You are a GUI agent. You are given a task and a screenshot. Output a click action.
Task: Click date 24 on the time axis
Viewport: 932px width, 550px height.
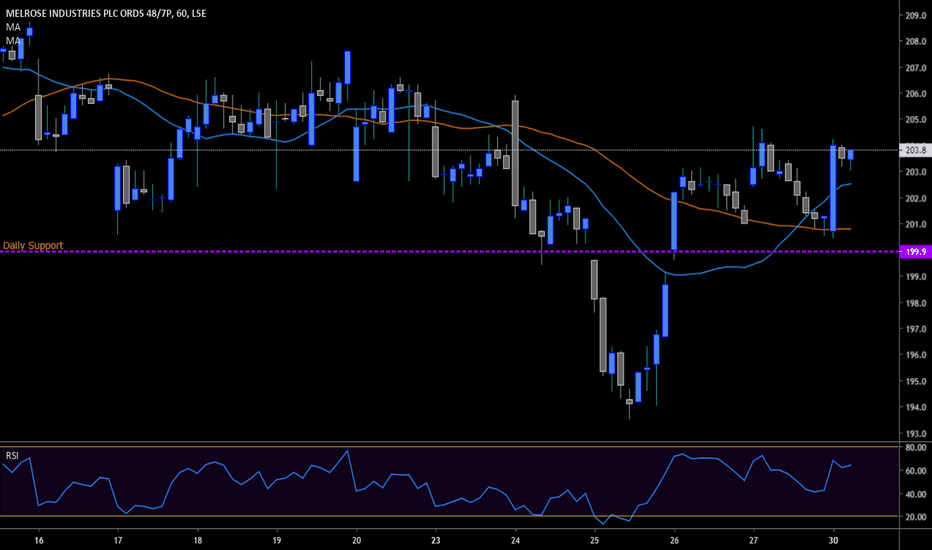tap(515, 540)
